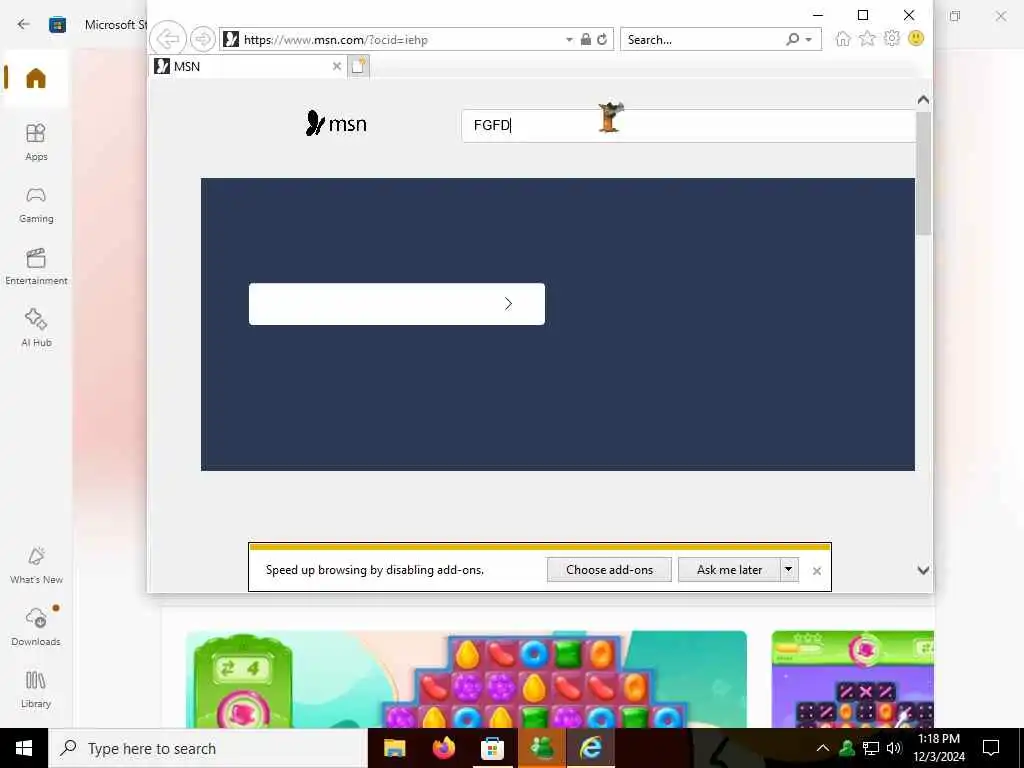
Task: Open Apps in Microsoft Store sidebar
Action: [x=36, y=142]
